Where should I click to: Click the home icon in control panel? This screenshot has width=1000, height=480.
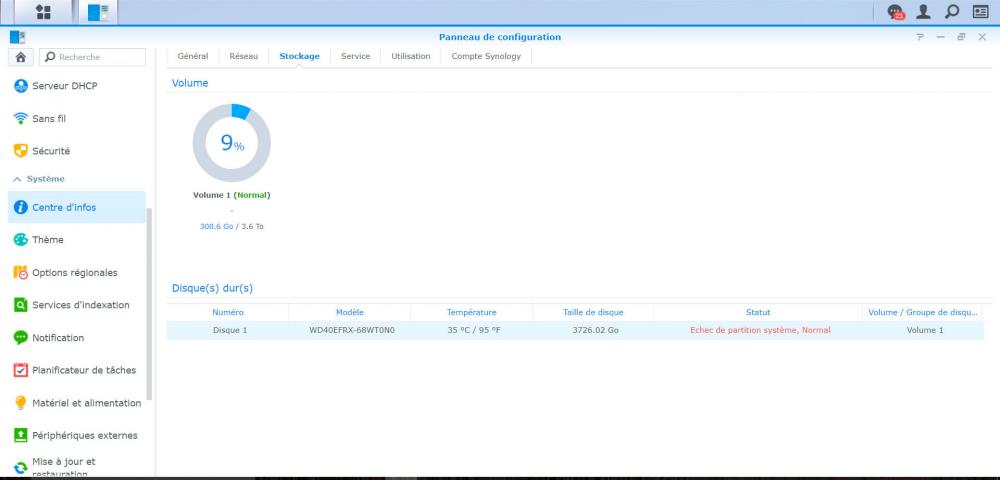click(x=19, y=57)
